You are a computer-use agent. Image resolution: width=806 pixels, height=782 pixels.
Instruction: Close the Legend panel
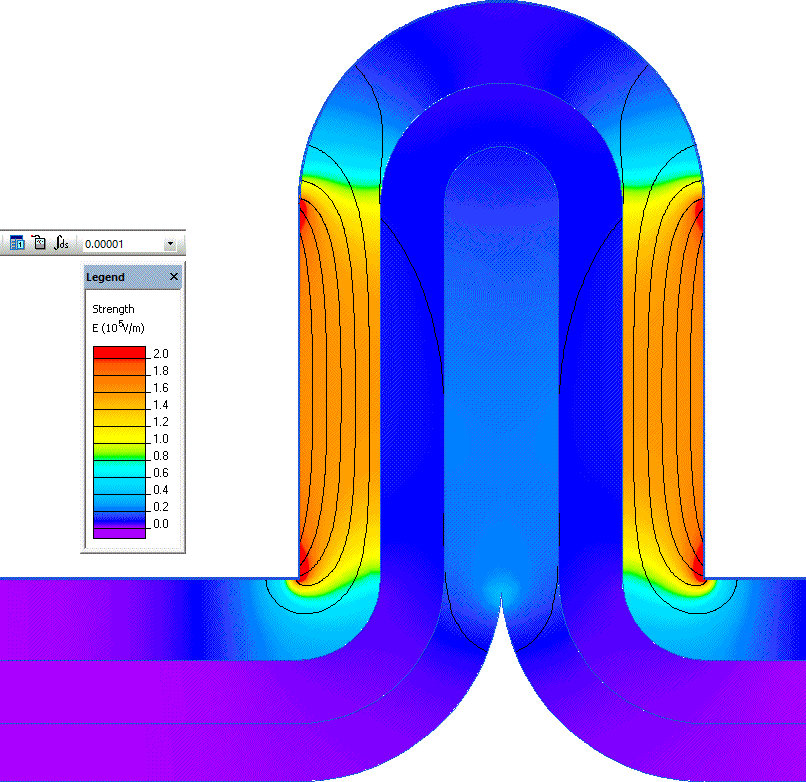pyautogui.click(x=173, y=276)
